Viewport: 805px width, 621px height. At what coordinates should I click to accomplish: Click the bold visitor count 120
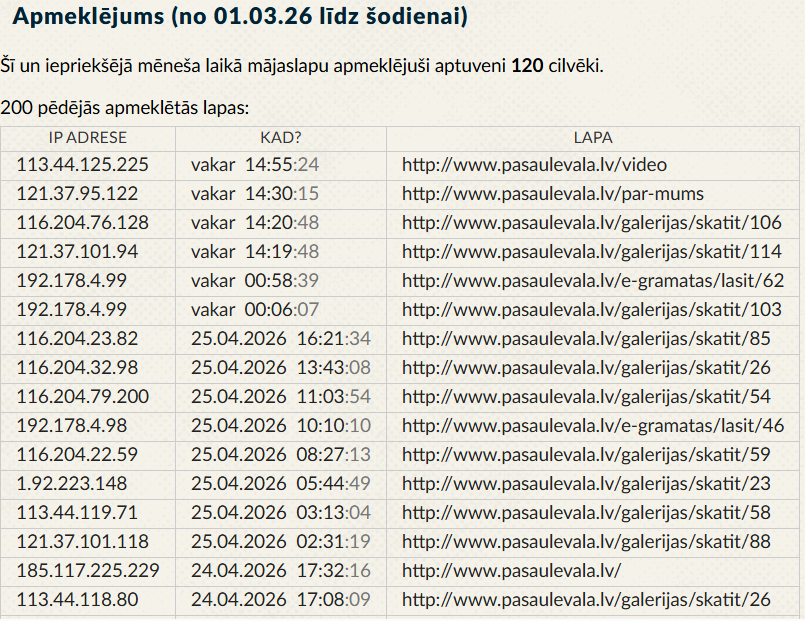527,66
